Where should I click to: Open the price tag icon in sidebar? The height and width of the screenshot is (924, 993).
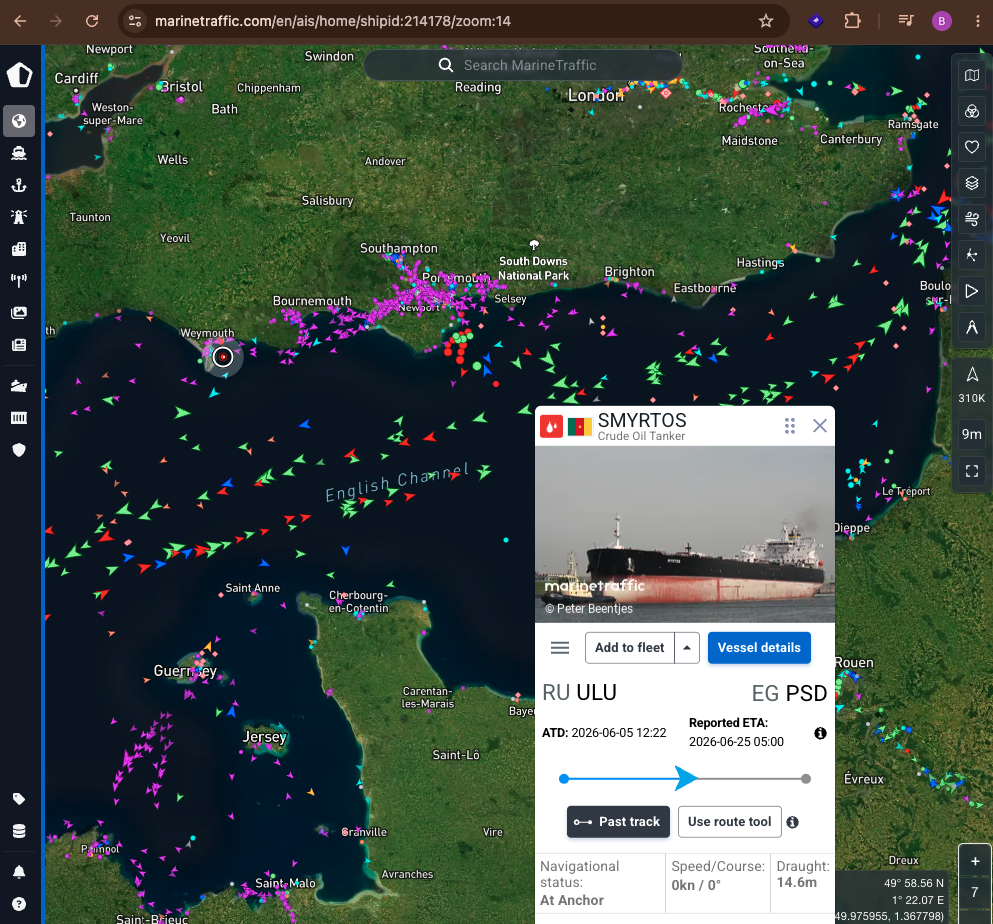19,799
